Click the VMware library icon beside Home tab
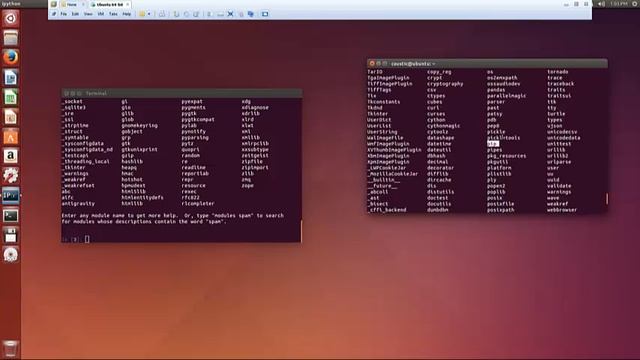The width and height of the screenshot is (640, 360). click(53, 4)
